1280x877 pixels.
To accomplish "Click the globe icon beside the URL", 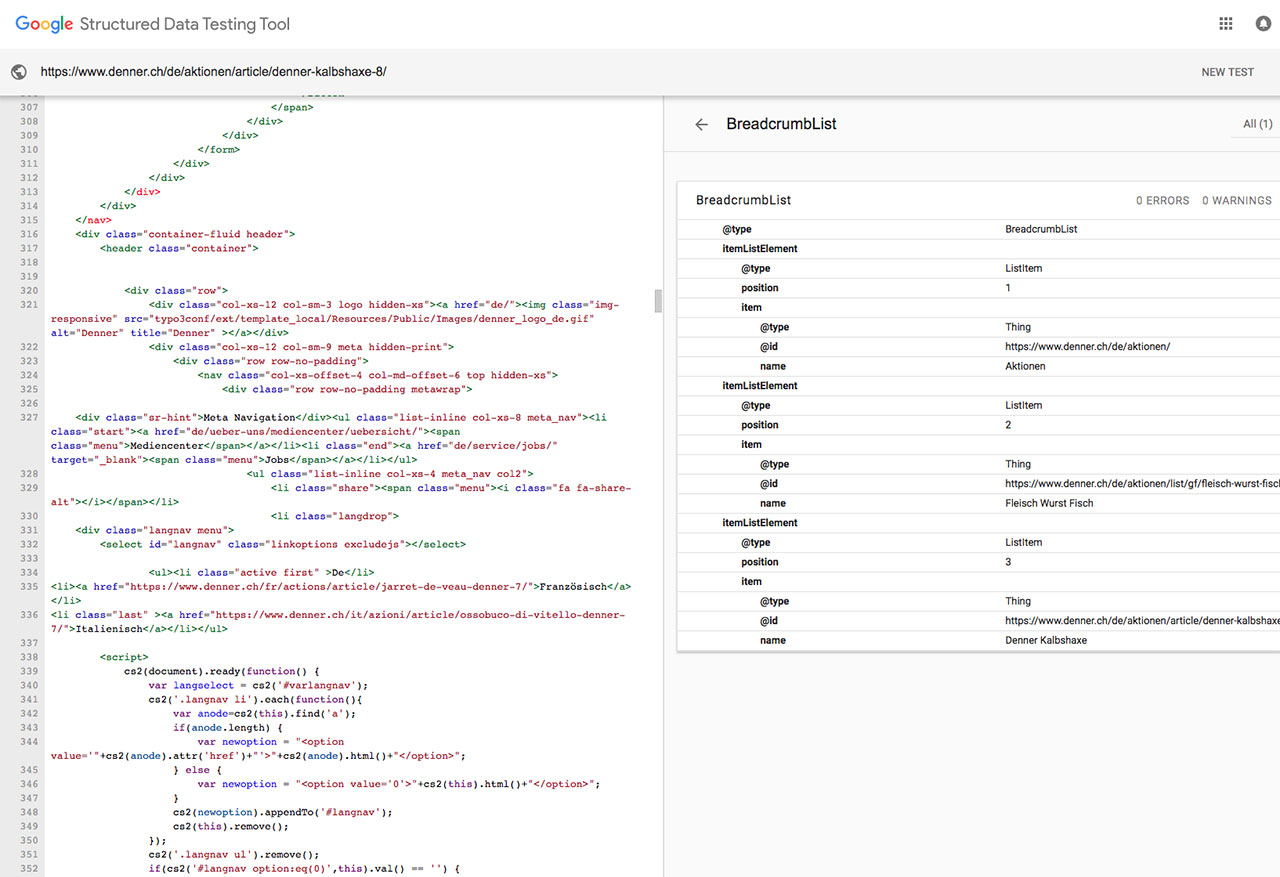I will (18, 72).
